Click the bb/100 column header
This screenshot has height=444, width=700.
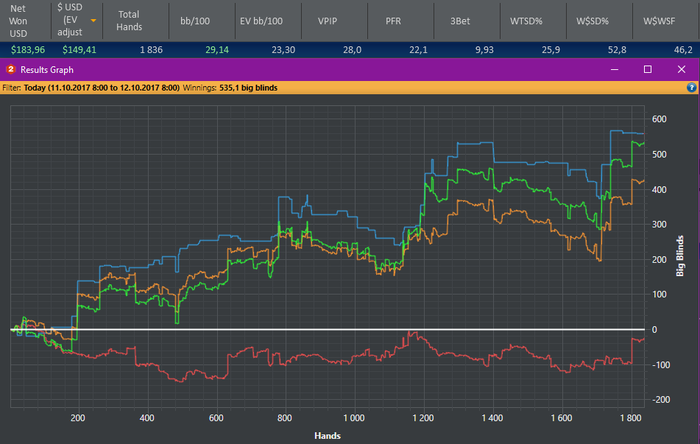click(x=195, y=21)
